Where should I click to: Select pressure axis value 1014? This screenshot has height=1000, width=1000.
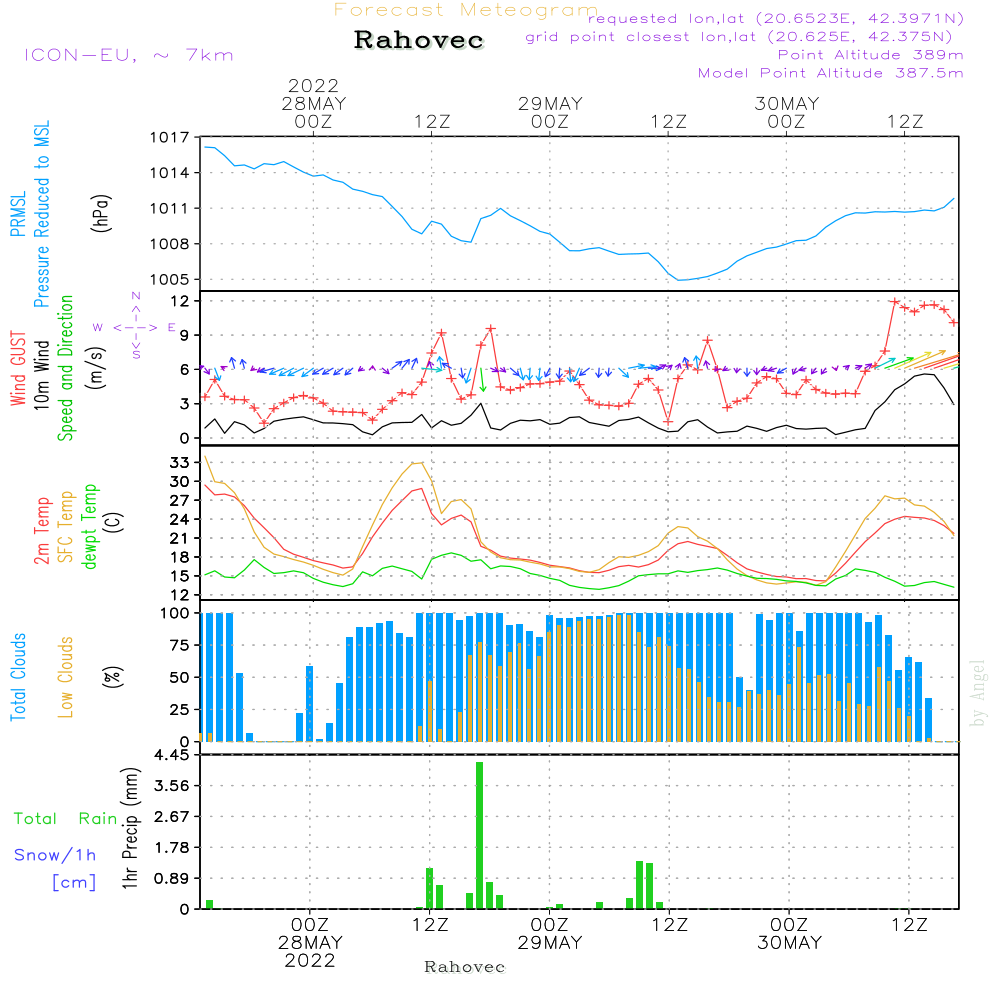(170, 173)
